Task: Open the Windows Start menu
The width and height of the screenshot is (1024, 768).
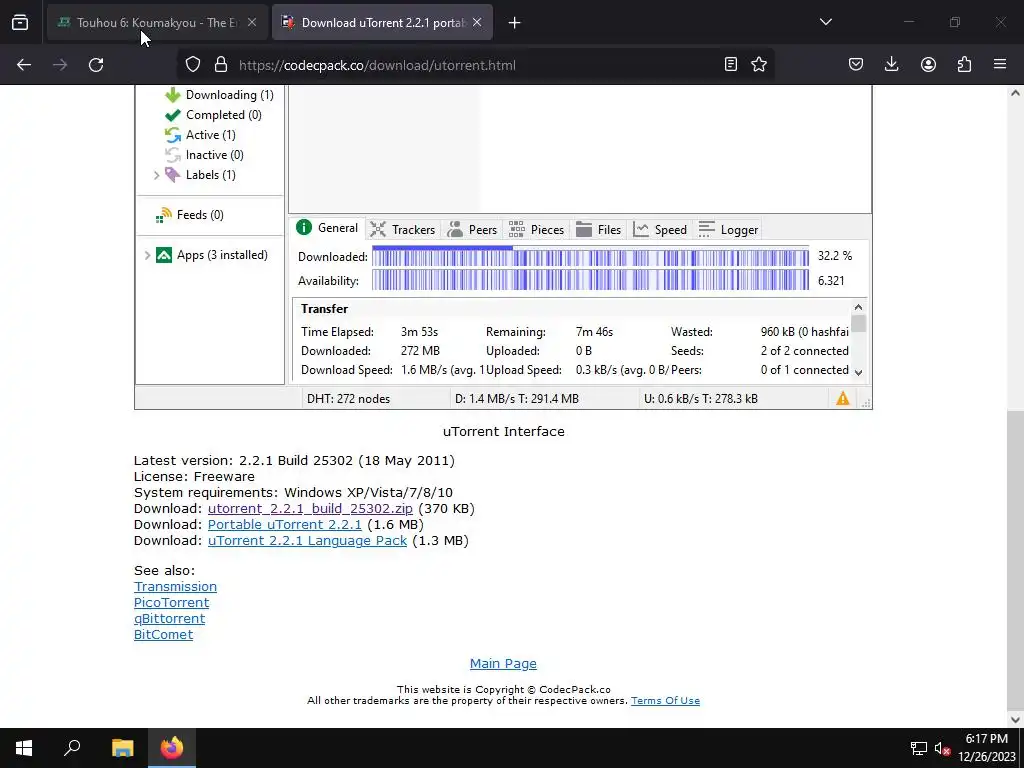Action: (24, 748)
